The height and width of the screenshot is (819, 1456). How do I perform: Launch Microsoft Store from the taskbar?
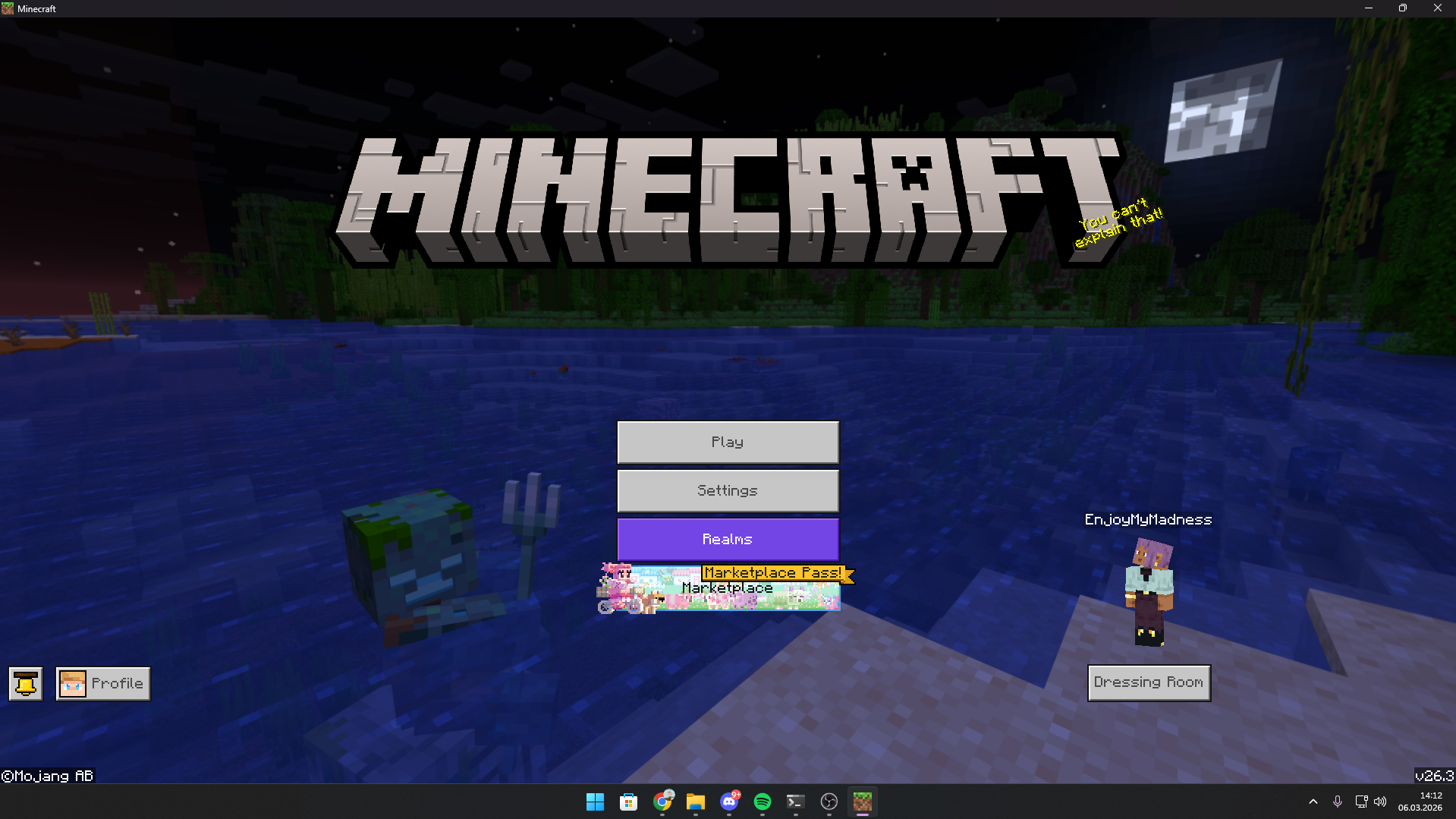[629, 802]
